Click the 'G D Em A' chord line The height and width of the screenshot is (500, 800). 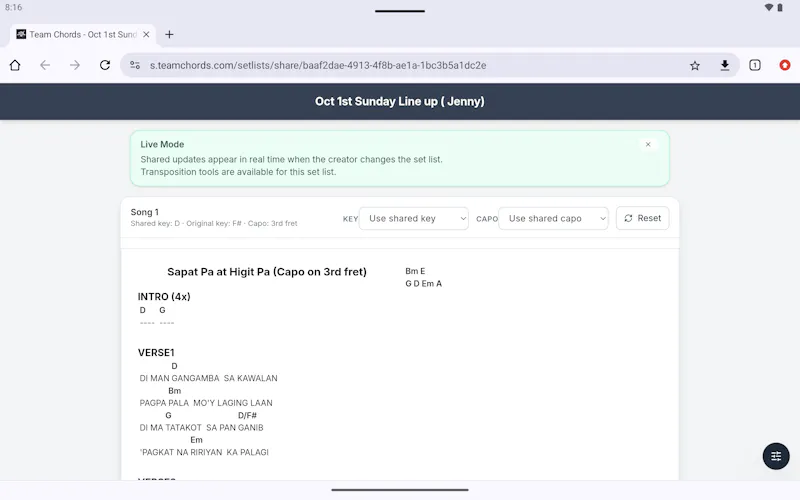[x=423, y=284]
